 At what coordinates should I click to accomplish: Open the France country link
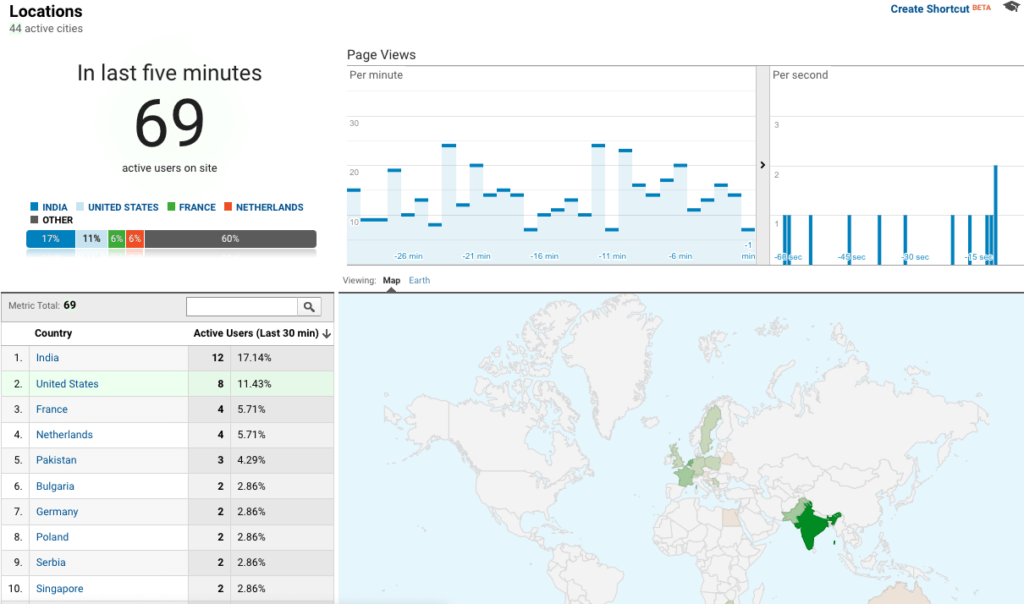point(52,409)
